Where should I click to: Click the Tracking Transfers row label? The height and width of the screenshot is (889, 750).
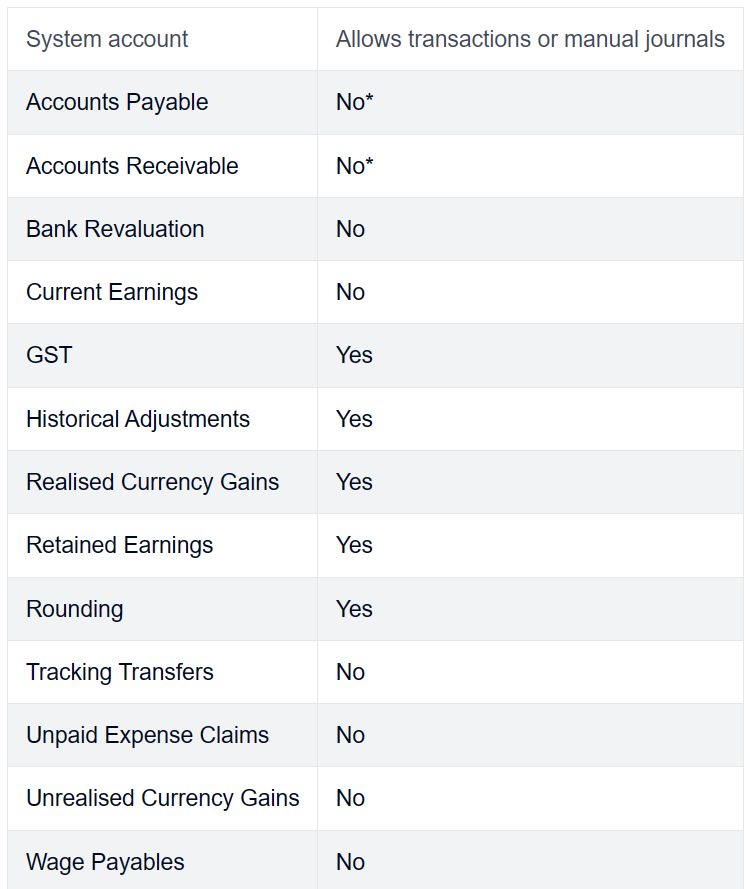tap(120, 672)
